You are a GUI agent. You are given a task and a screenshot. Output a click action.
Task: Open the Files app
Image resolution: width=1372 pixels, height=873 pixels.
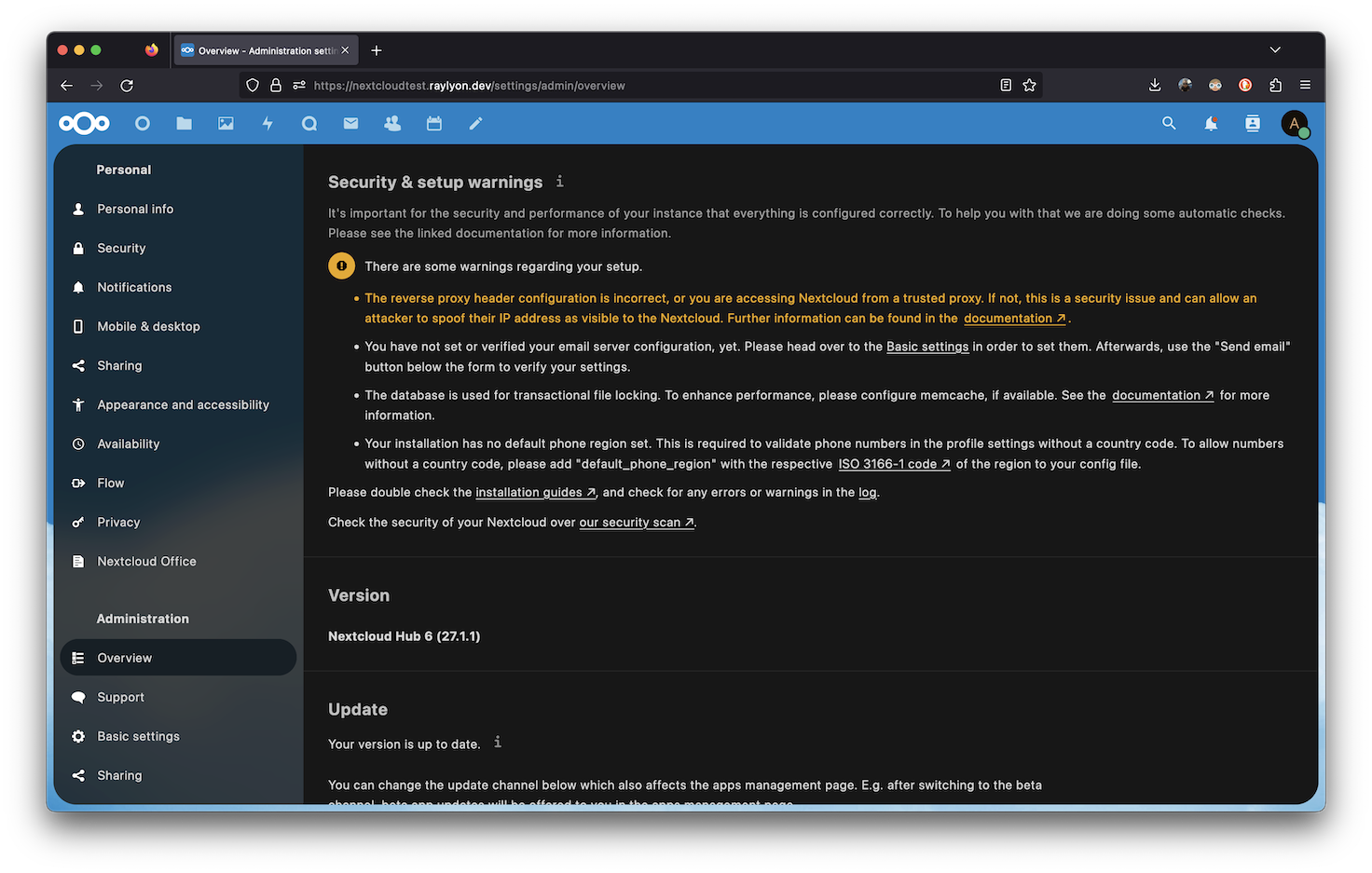pos(184,122)
